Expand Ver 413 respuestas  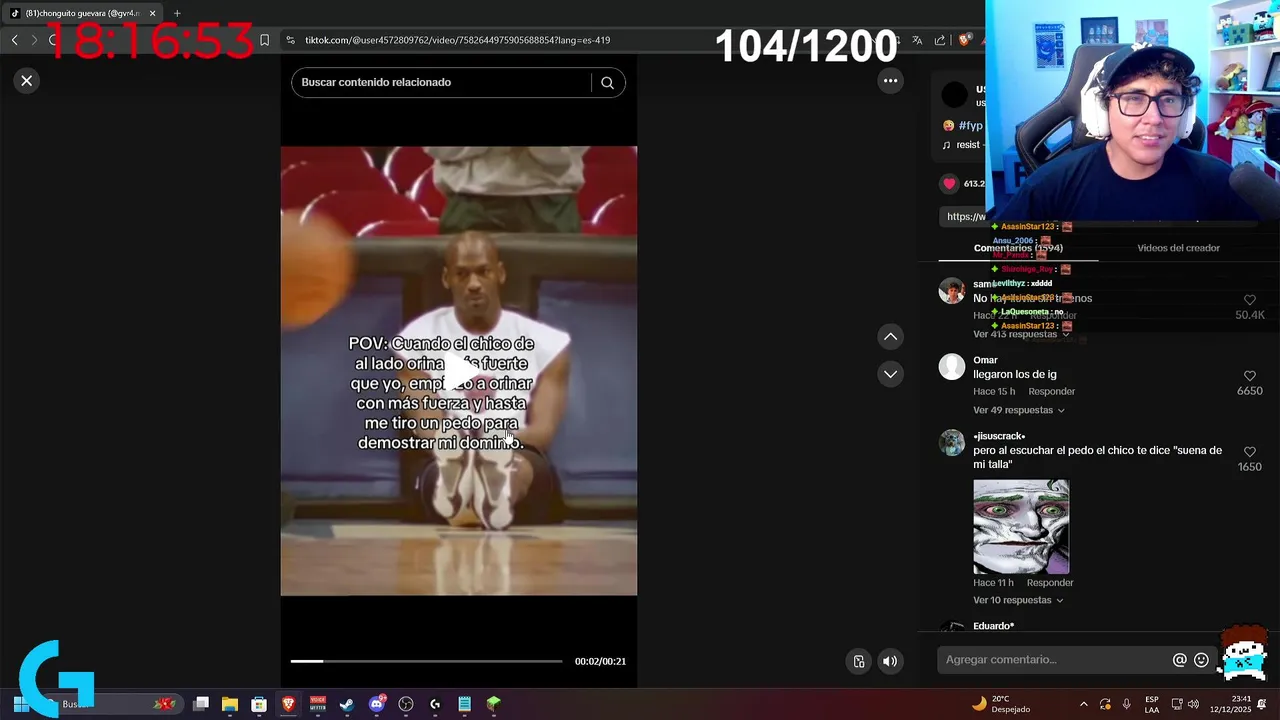click(x=1021, y=334)
